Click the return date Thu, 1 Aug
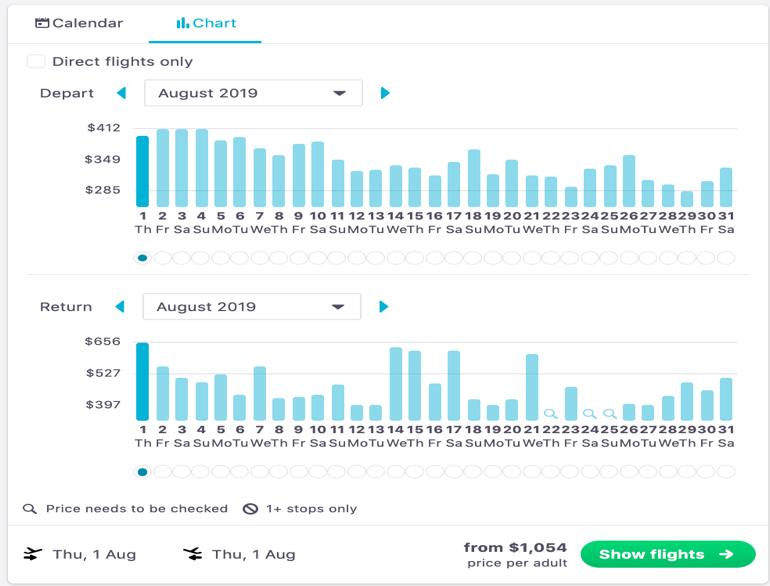The width and height of the screenshot is (770, 586). pyautogui.click(x=253, y=554)
